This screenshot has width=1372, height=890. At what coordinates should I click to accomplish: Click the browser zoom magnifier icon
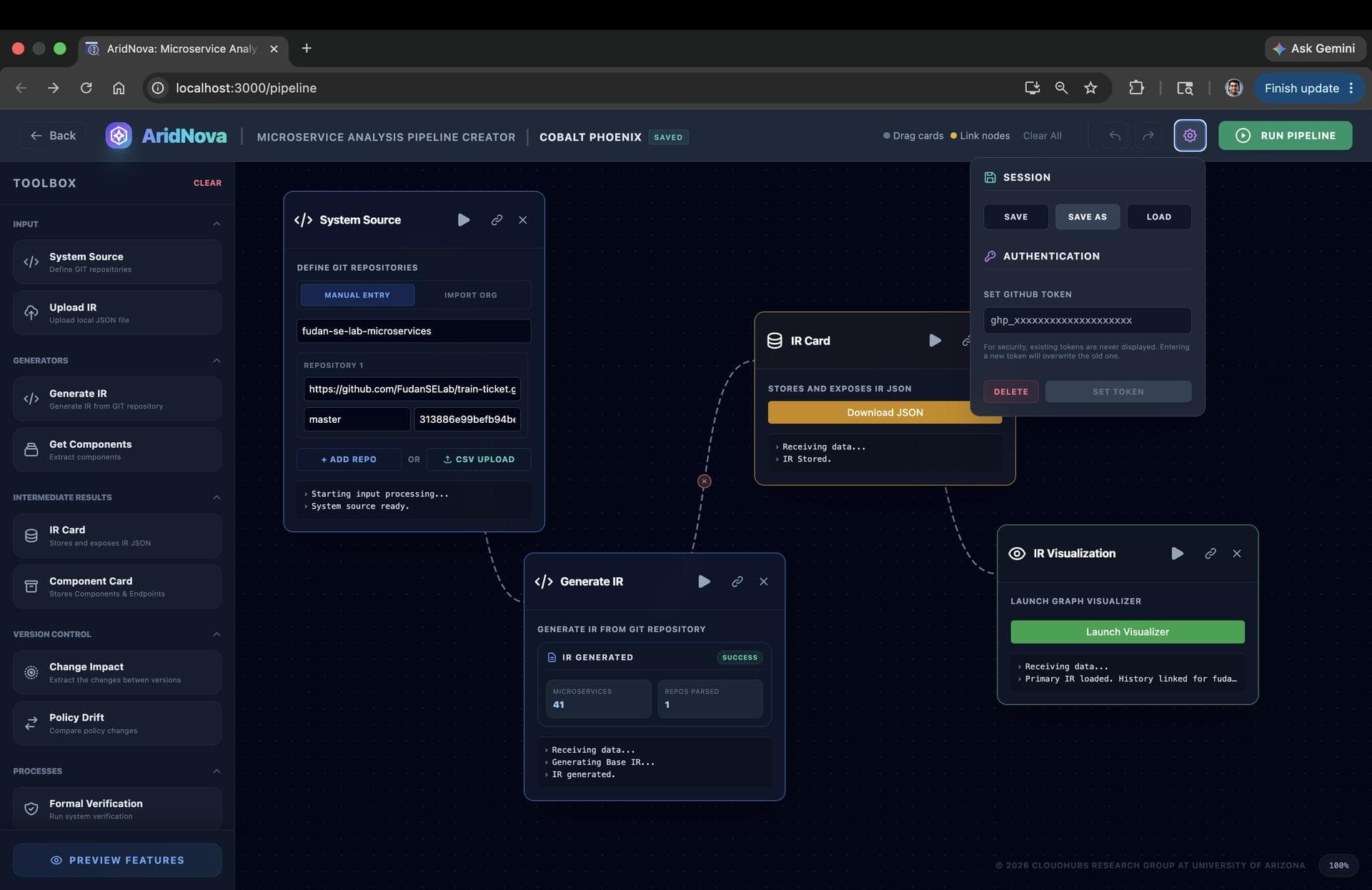pos(1061,88)
